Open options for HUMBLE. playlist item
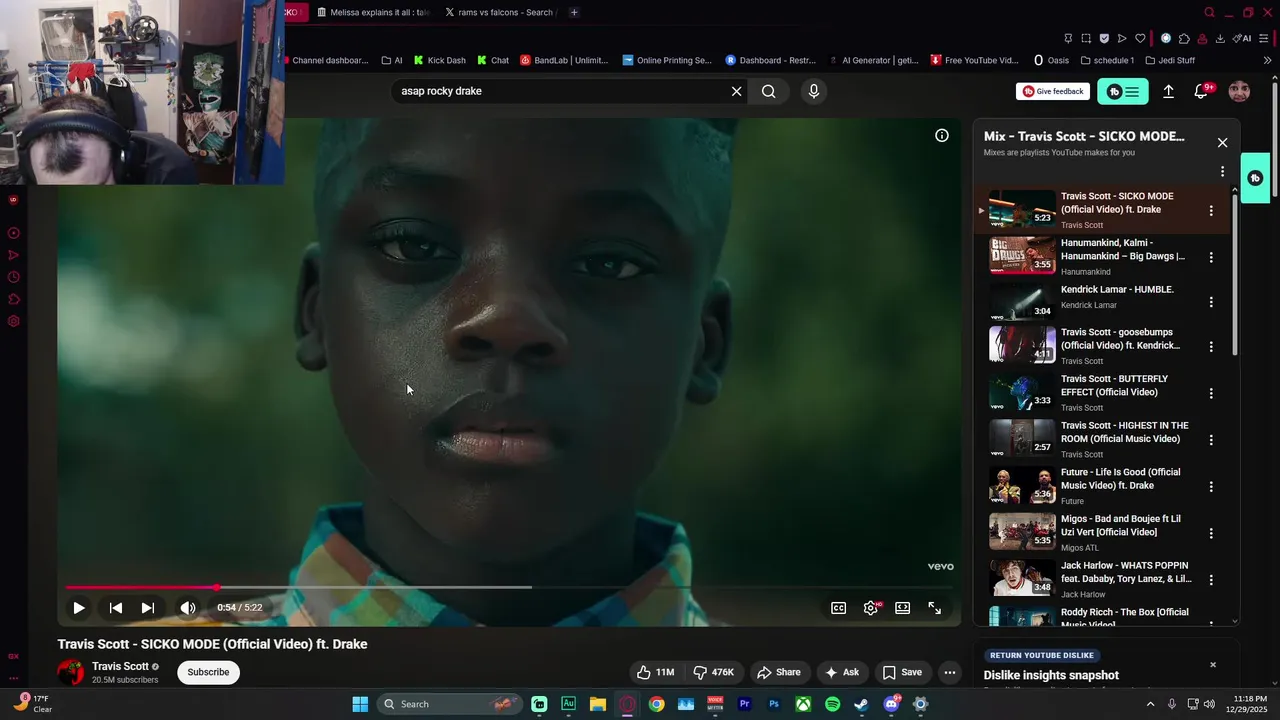 point(1211,302)
